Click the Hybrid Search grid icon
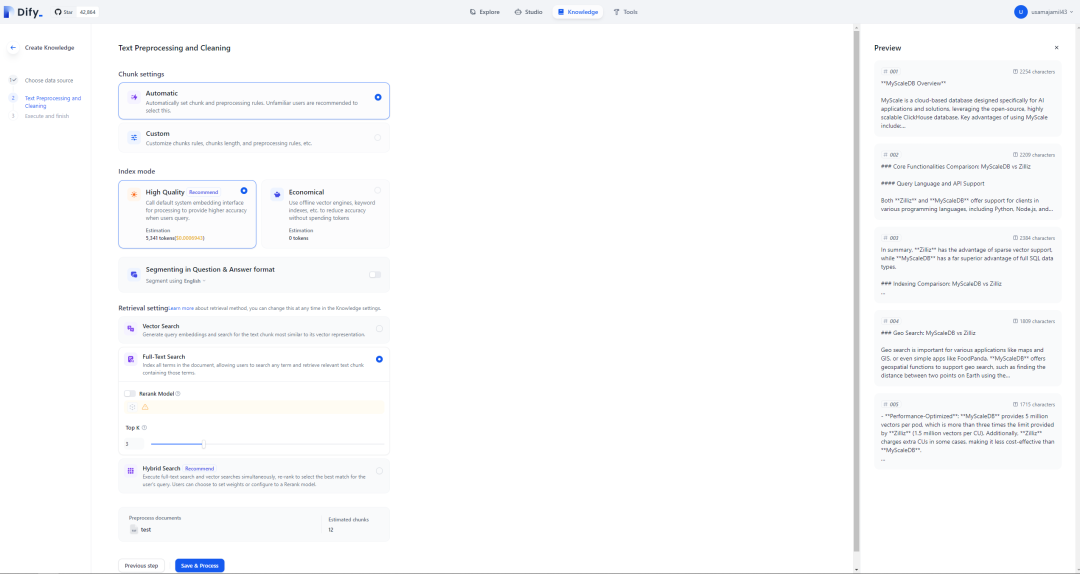Image resolution: width=1080 pixels, height=574 pixels. pos(130,471)
